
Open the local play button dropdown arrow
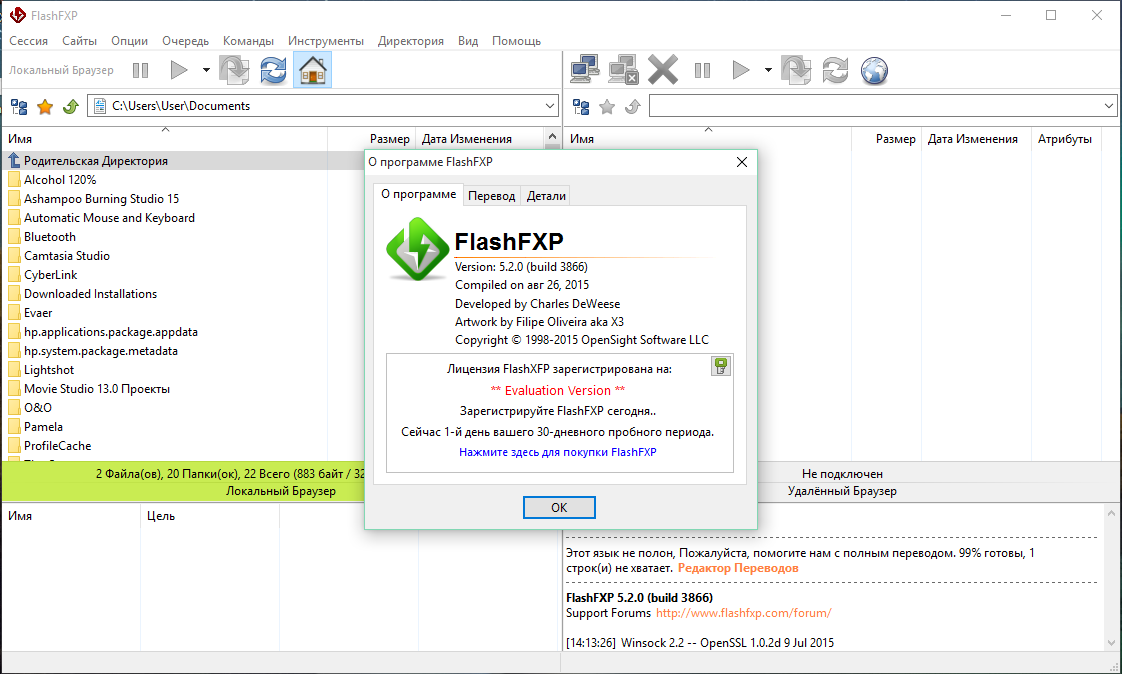206,70
